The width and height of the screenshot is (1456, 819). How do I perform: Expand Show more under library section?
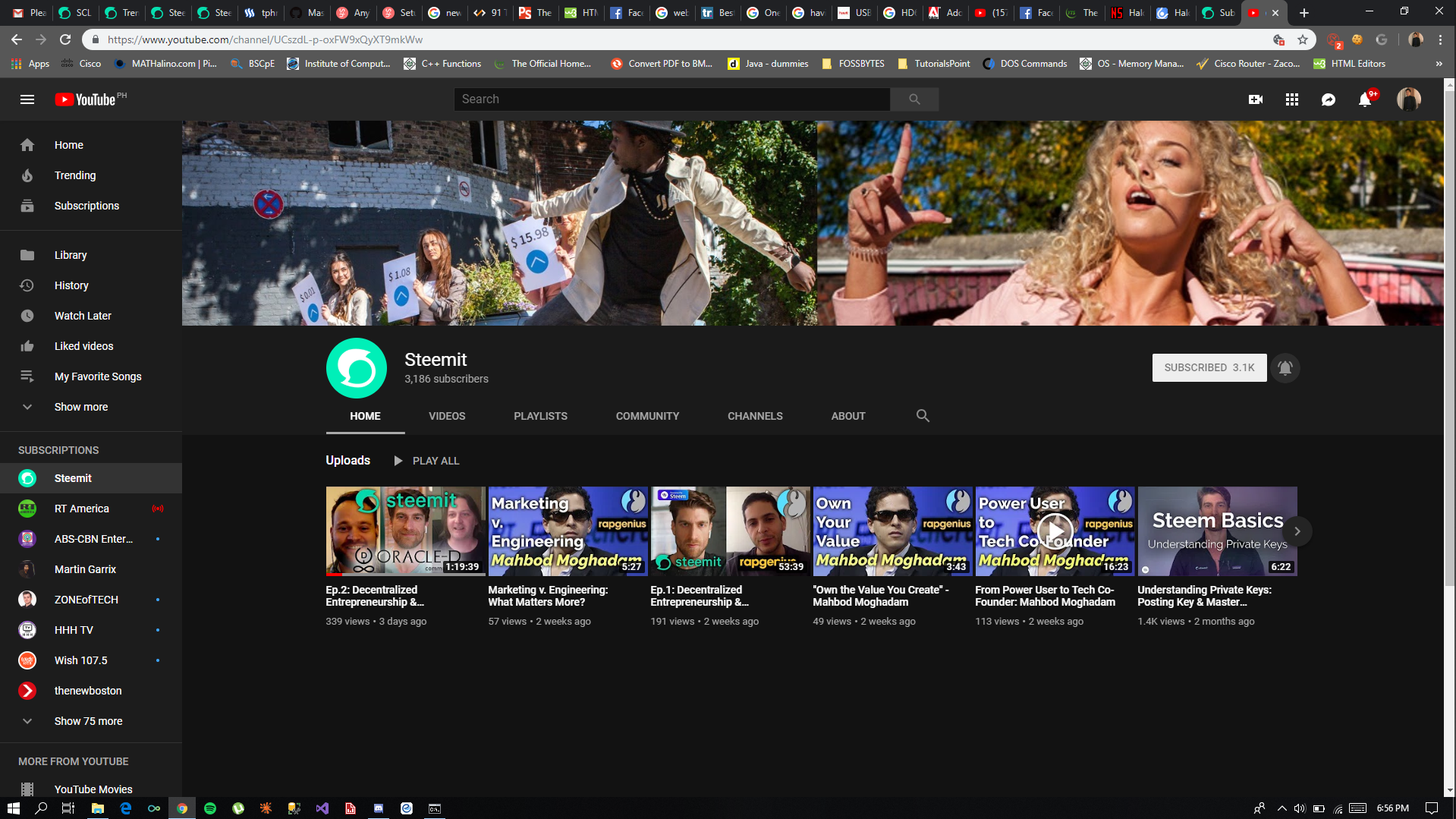(x=91, y=407)
